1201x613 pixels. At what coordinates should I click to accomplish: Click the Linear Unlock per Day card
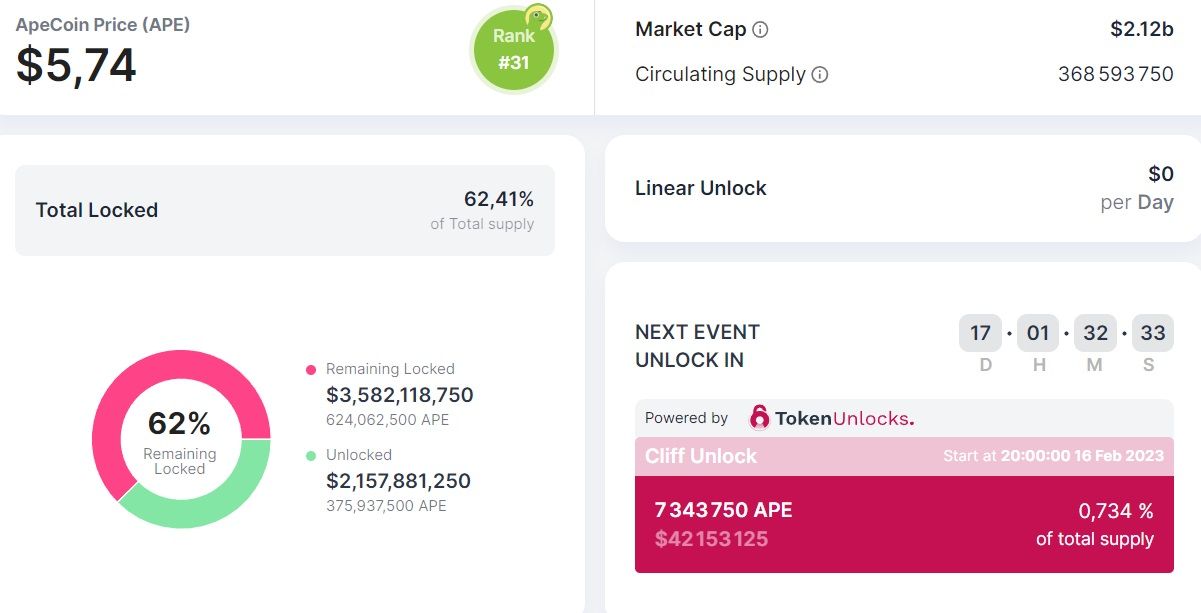coord(903,188)
